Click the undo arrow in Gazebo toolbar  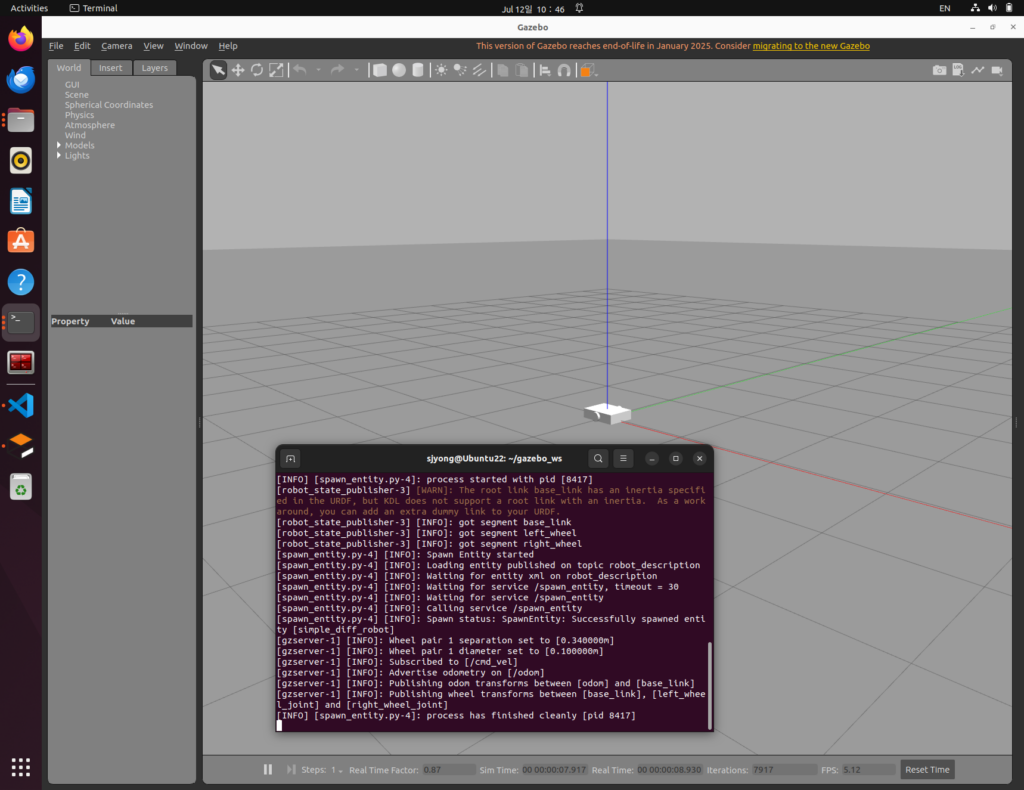click(300, 70)
